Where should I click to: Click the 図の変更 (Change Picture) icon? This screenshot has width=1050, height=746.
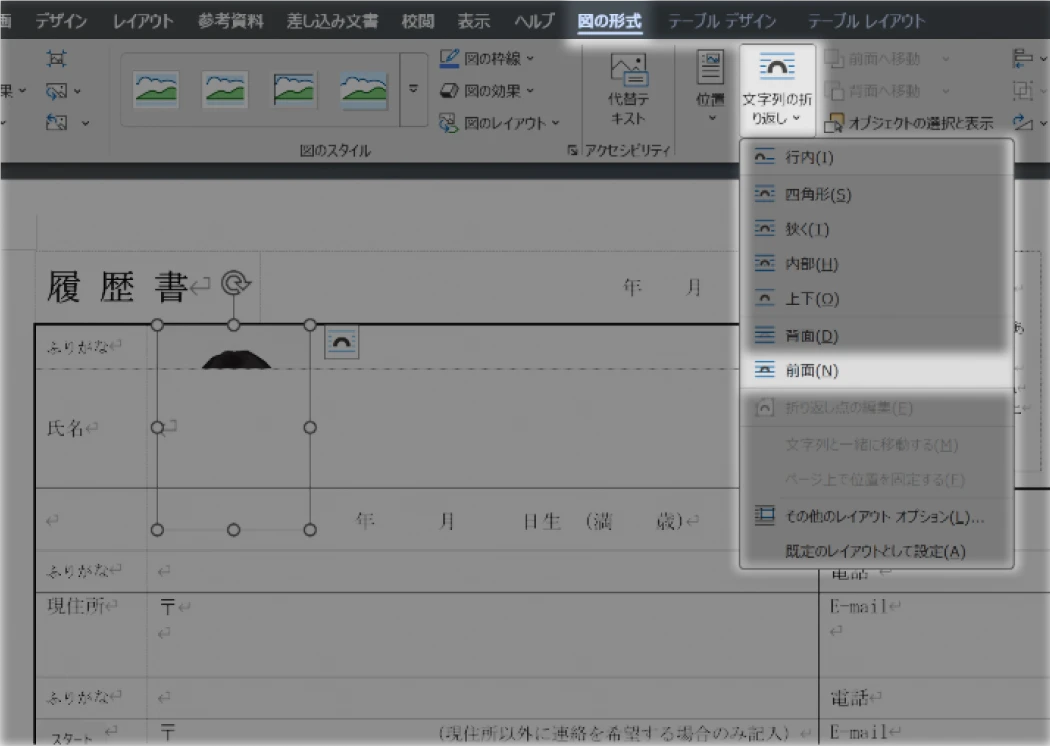(x=55, y=92)
